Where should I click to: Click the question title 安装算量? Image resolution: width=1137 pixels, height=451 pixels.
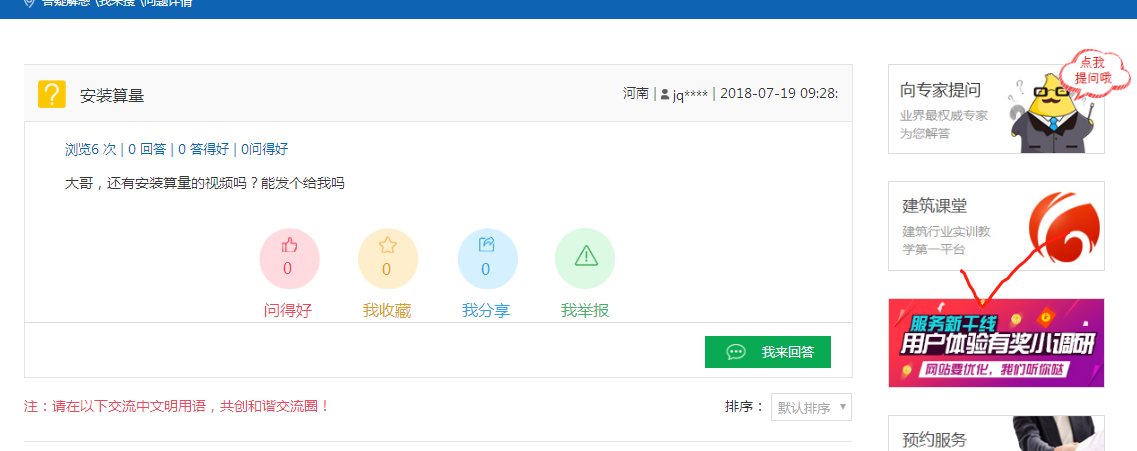112,96
